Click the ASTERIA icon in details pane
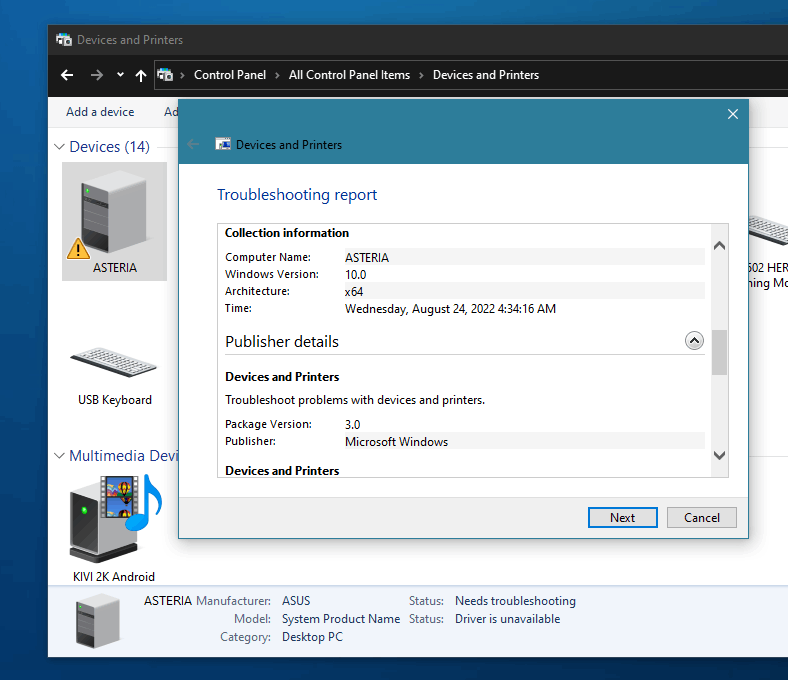The width and height of the screenshot is (788, 680). tap(97, 621)
